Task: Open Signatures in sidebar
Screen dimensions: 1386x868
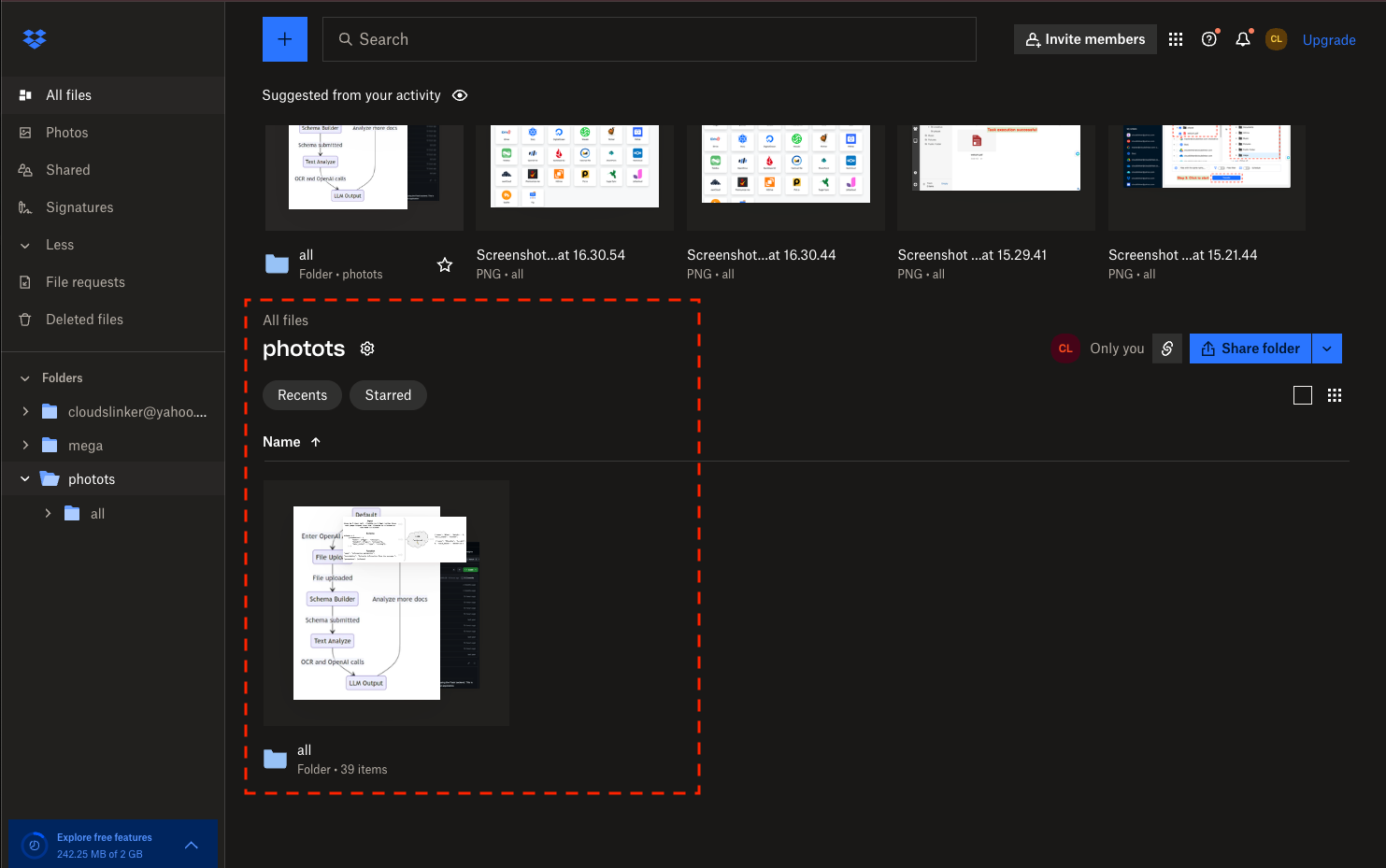Action: point(112,207)
